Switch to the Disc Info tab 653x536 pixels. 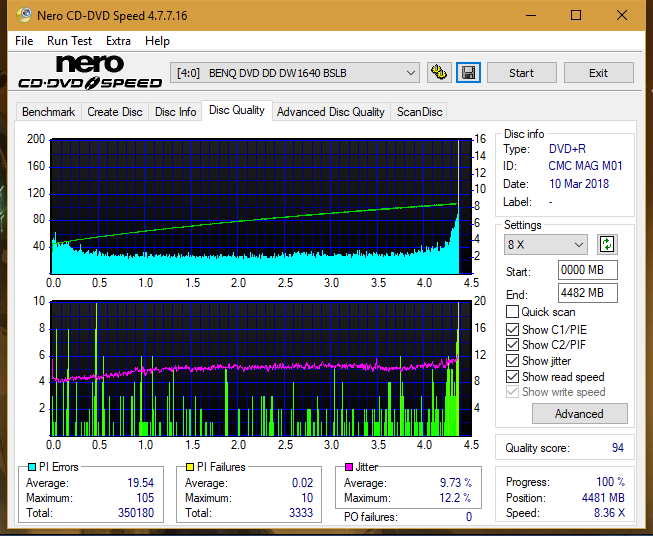pyautogui.click(x=175, y=112)
